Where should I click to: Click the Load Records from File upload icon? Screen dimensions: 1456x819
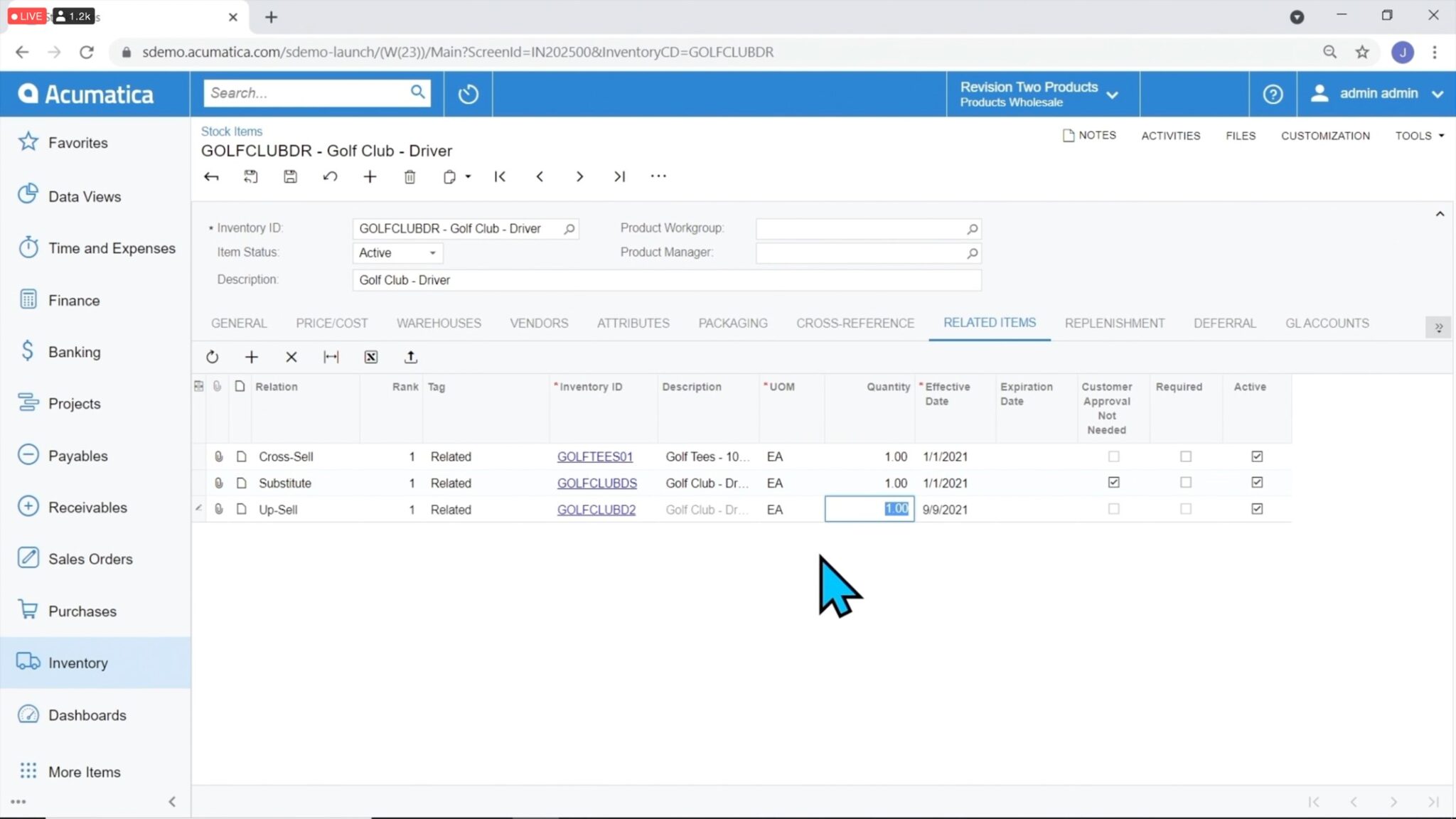click(x=411, y=357)
